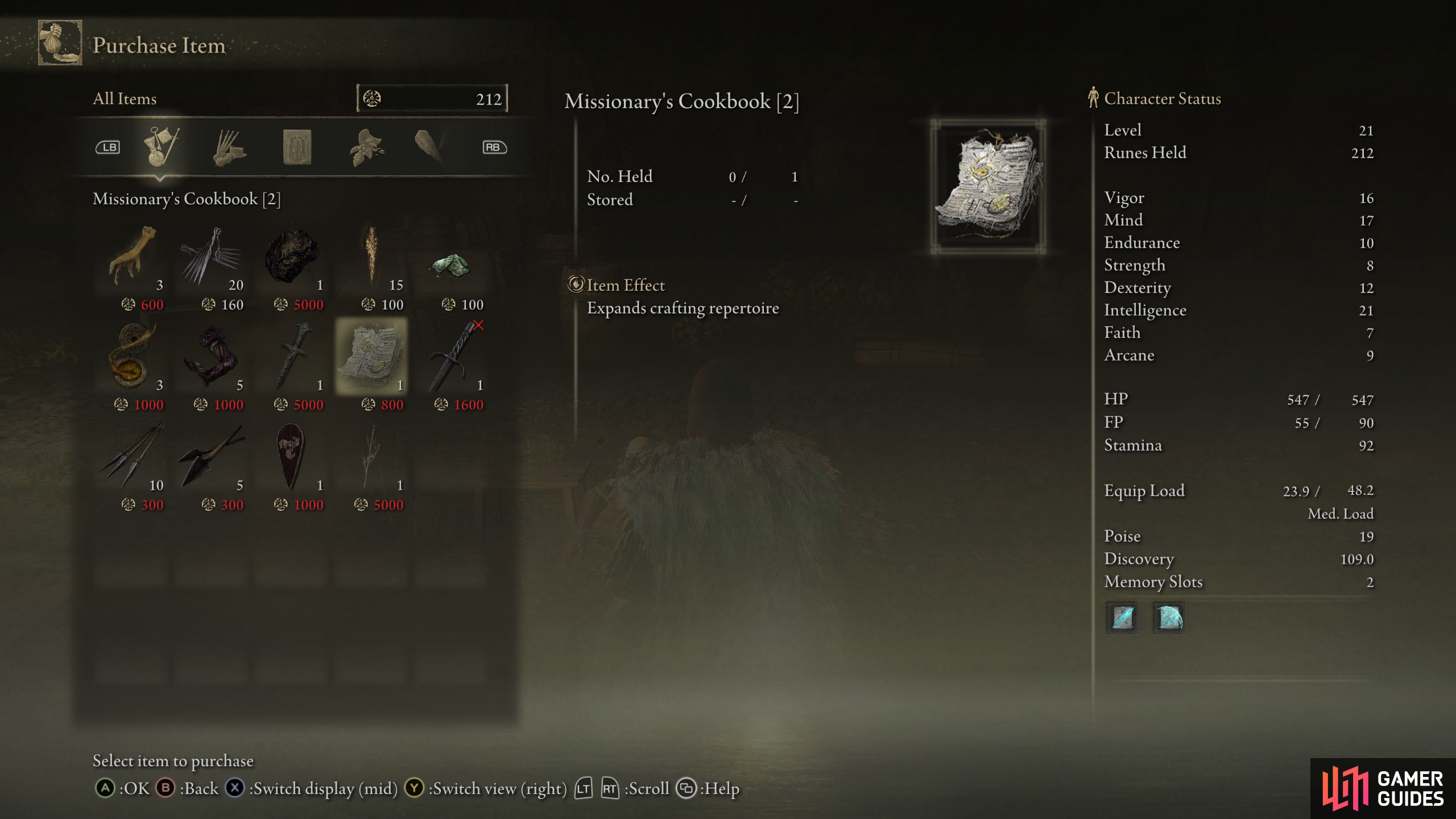The width and height of the screenshot is (1456, 819).
Task: Click the second equipped spell slot icon
Action: point(1169,618)
